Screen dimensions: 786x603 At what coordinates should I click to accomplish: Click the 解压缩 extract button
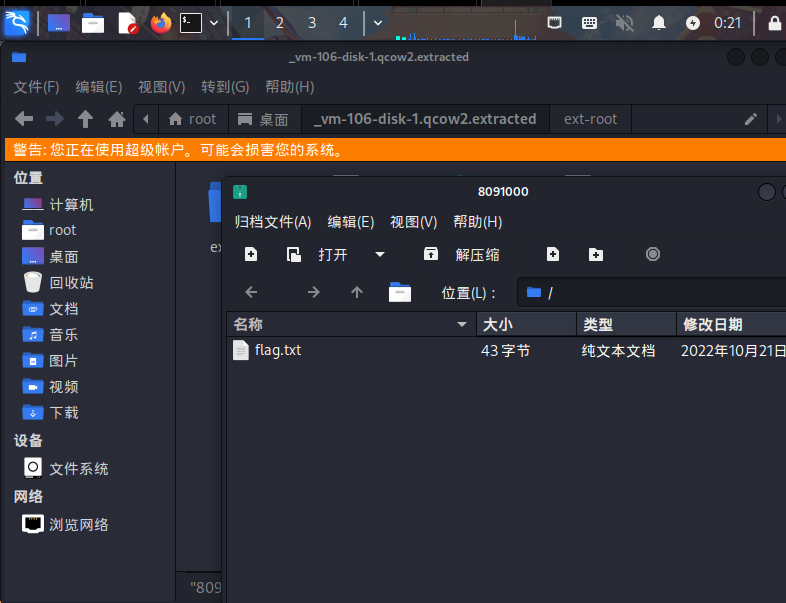point(462,254)
